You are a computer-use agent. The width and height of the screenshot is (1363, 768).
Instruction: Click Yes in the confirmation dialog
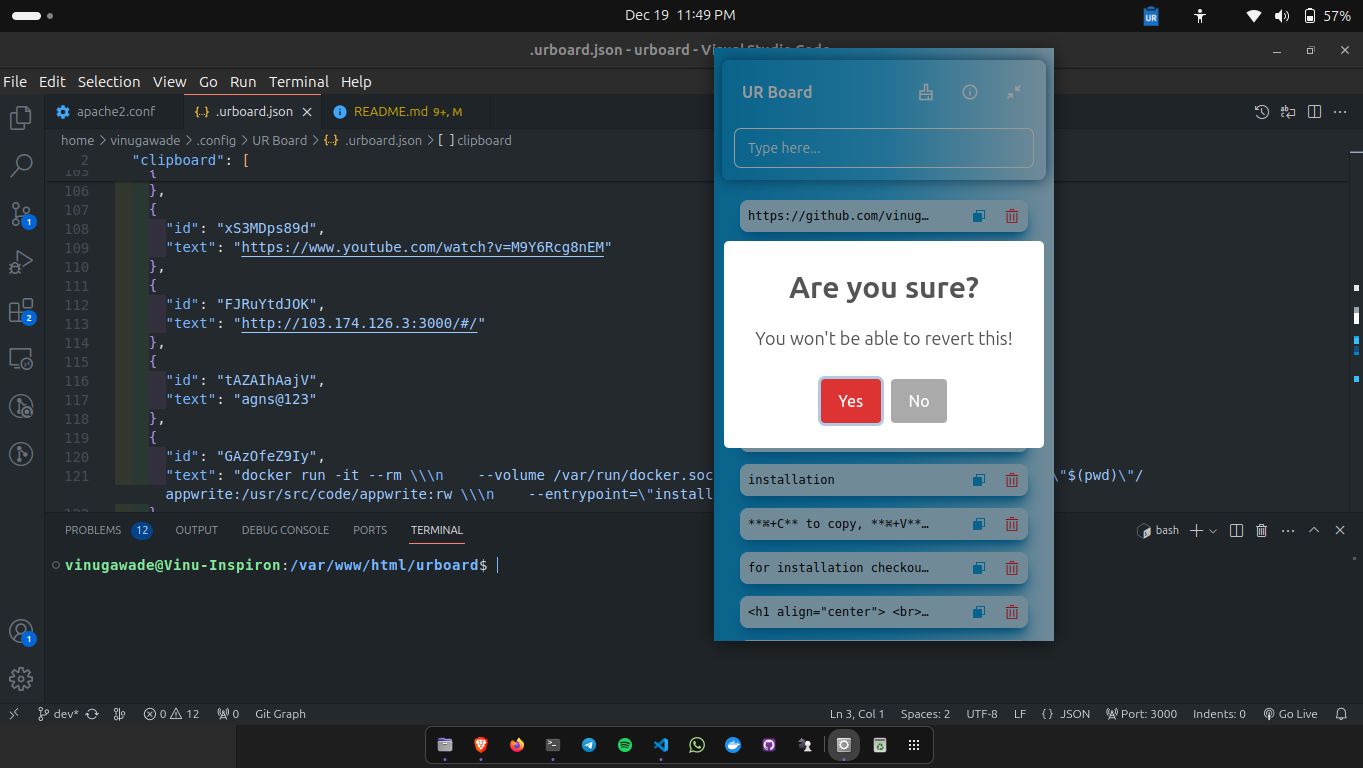[850, 400]
